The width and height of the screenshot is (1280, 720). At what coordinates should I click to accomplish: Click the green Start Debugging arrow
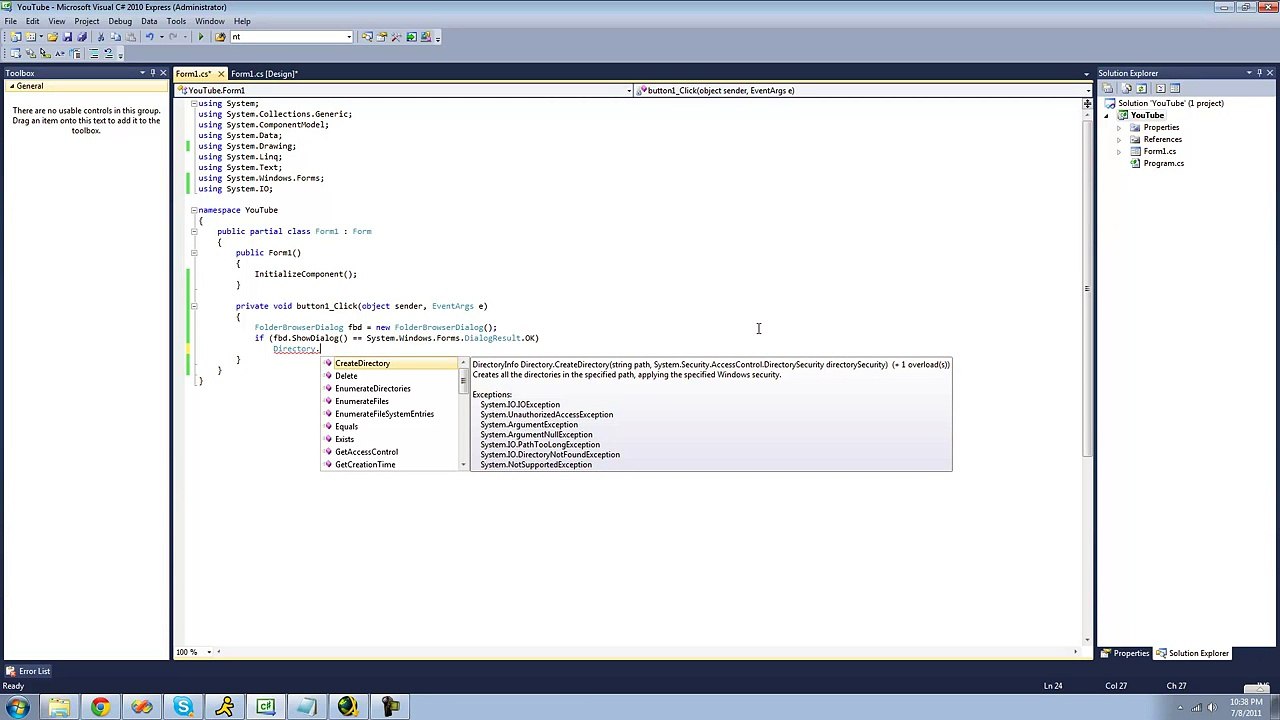tap(201, 37)
